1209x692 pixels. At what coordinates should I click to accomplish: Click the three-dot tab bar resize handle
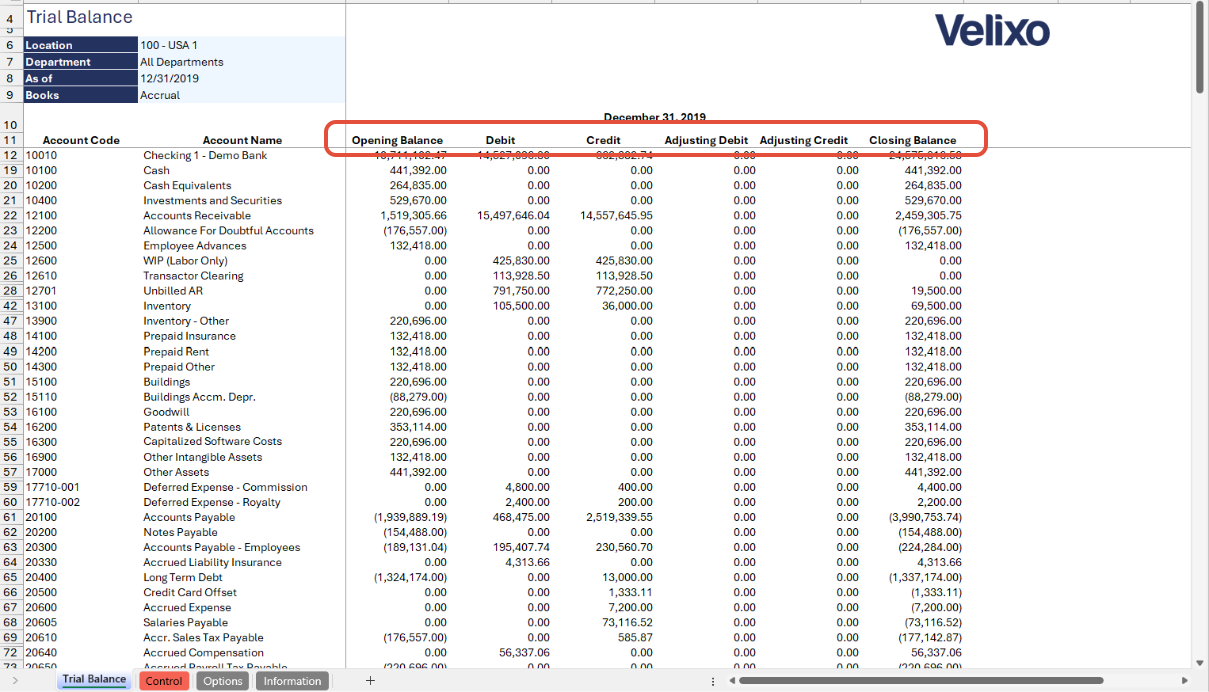pyautogui.click(x=712, y=681)
